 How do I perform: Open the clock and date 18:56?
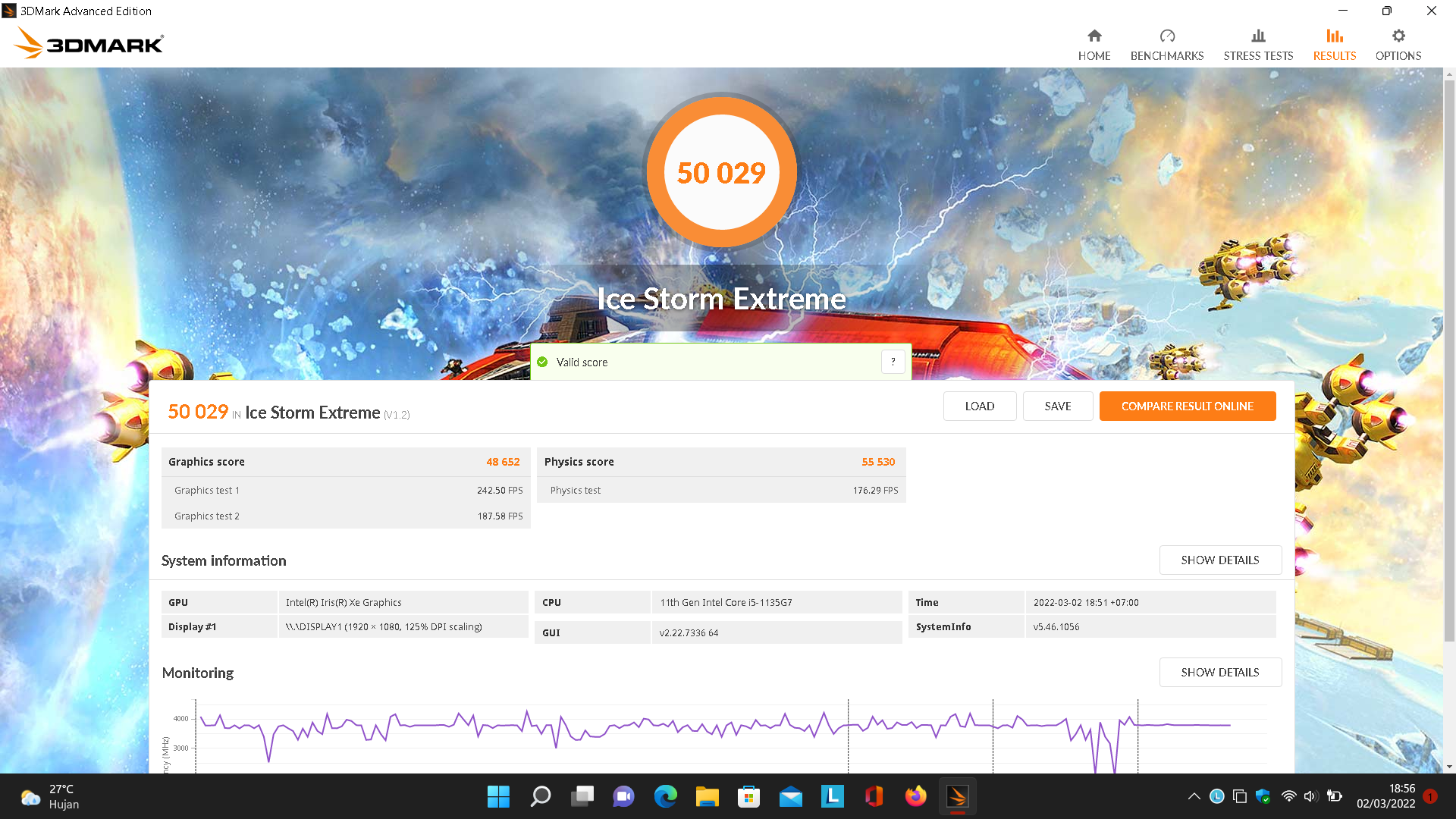click(1386, 796)
